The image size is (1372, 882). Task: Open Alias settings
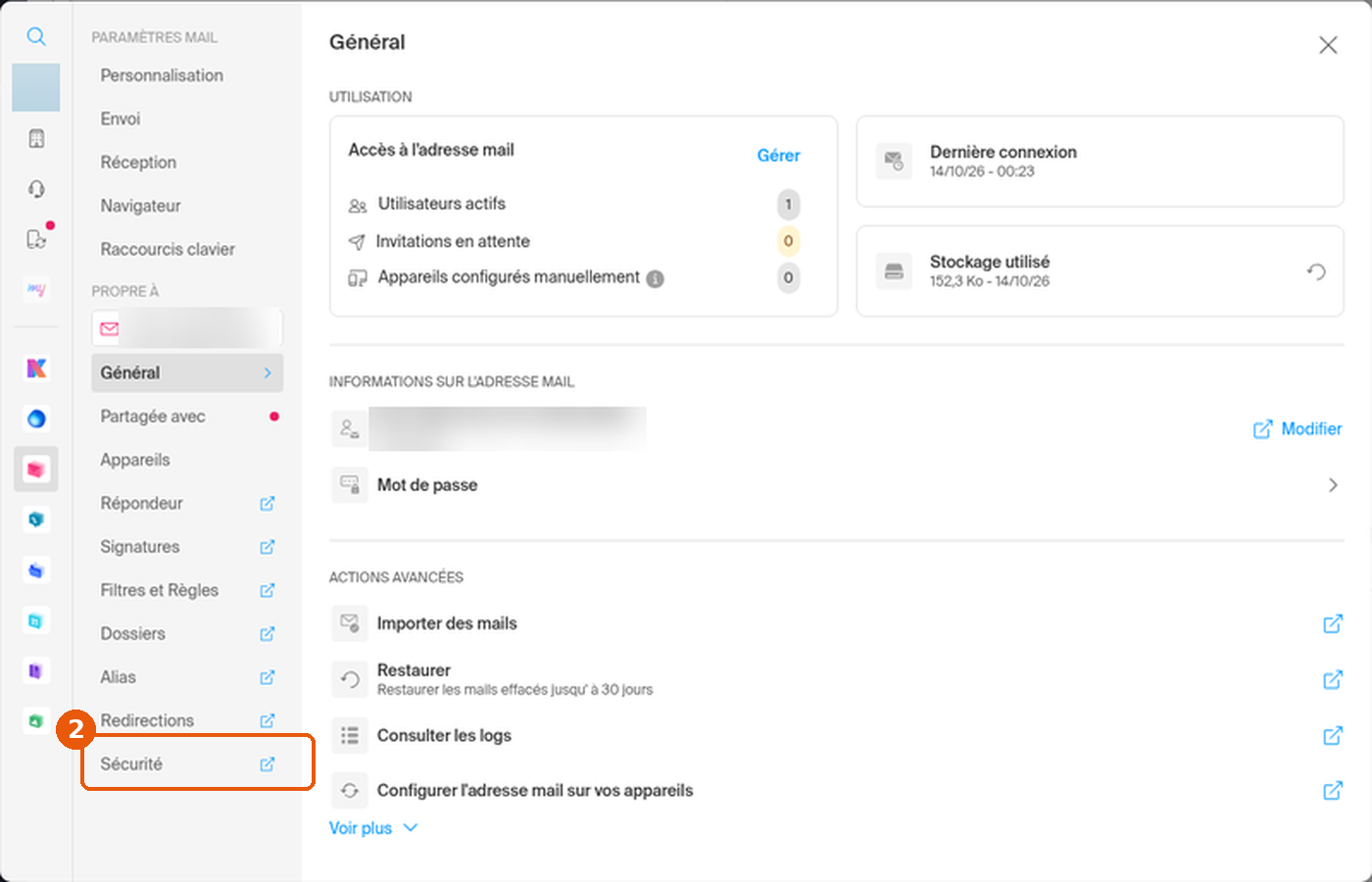tap(118, 677)
